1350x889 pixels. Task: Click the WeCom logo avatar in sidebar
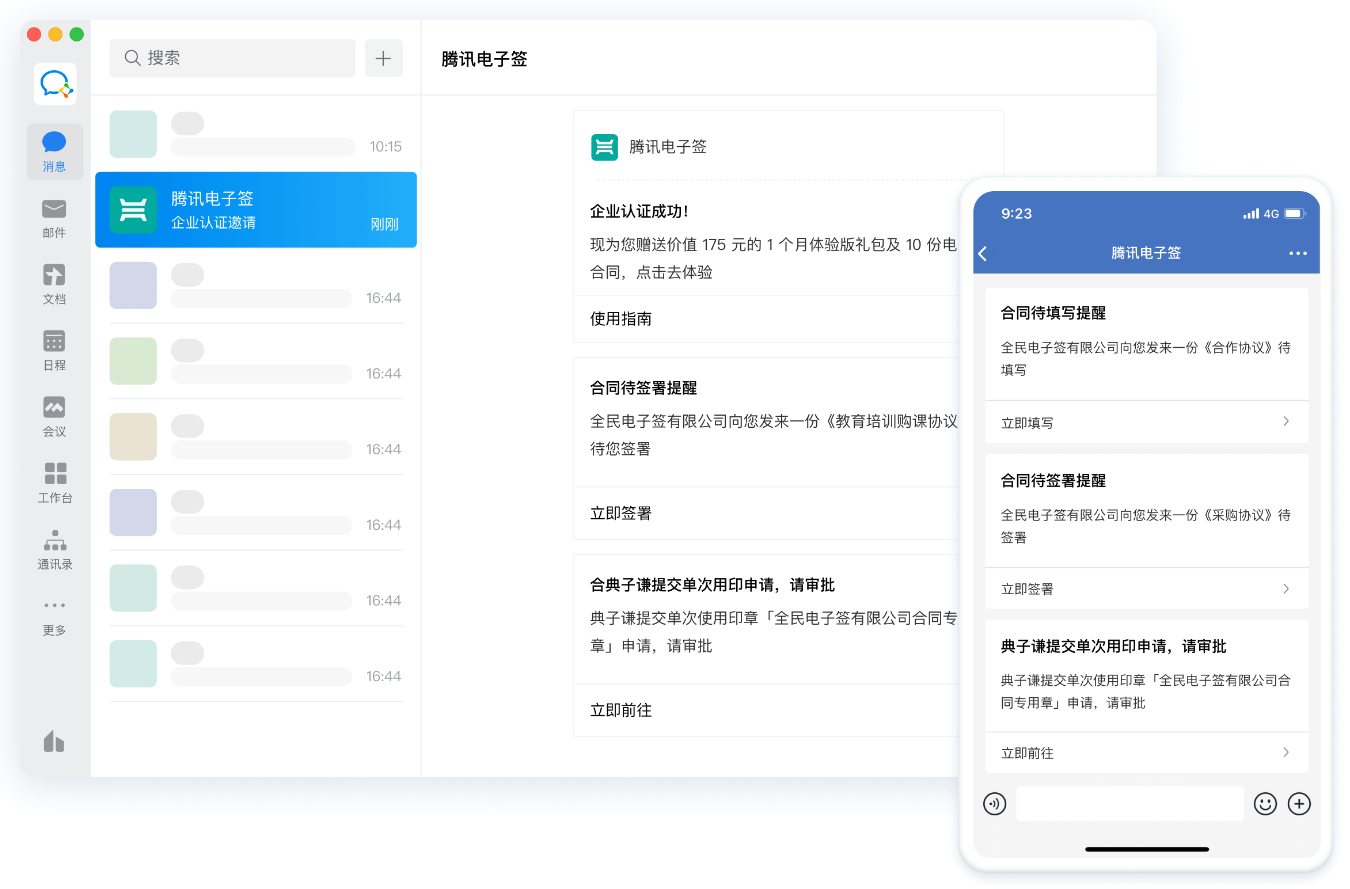pos(54,84)
